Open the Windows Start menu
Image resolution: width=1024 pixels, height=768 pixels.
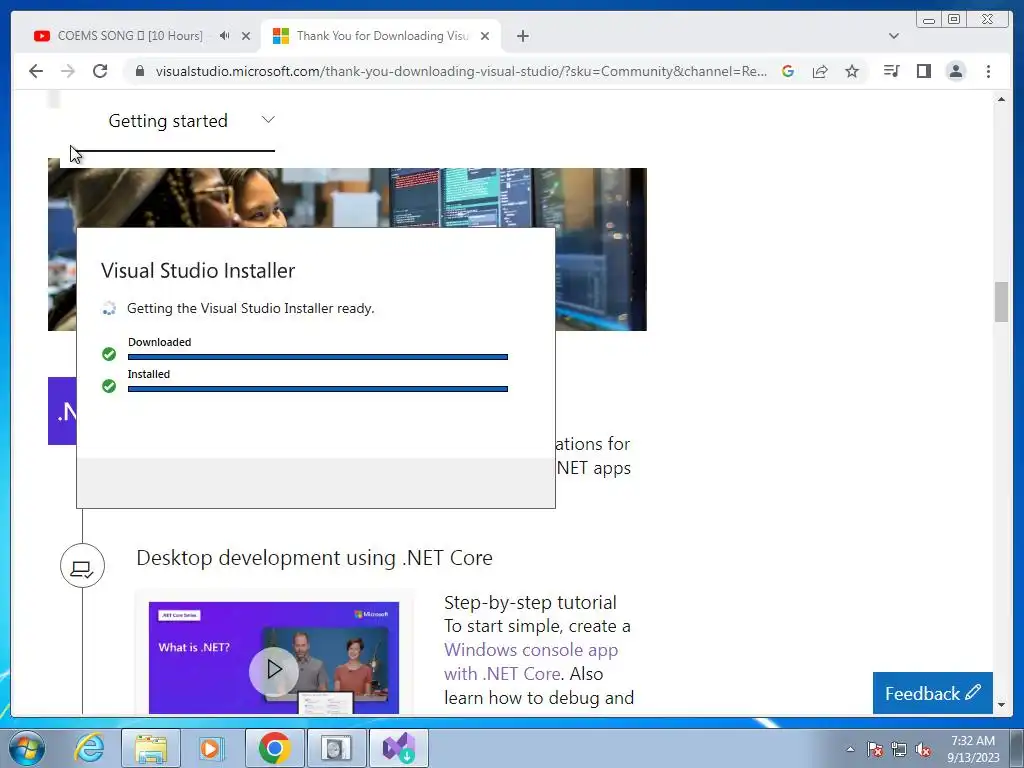[26, 748]
